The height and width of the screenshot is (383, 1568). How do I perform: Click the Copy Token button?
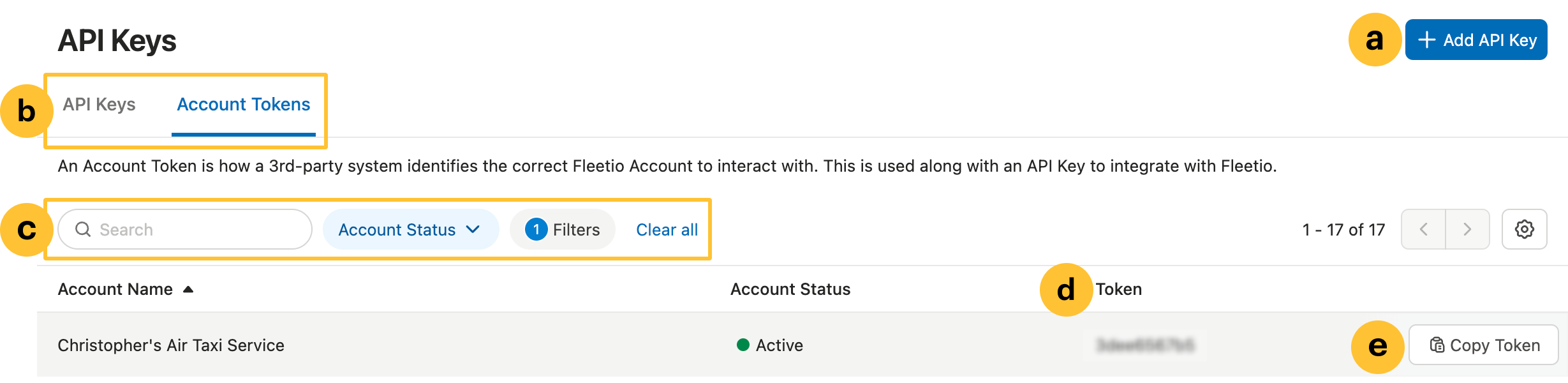coord(1483,344)
